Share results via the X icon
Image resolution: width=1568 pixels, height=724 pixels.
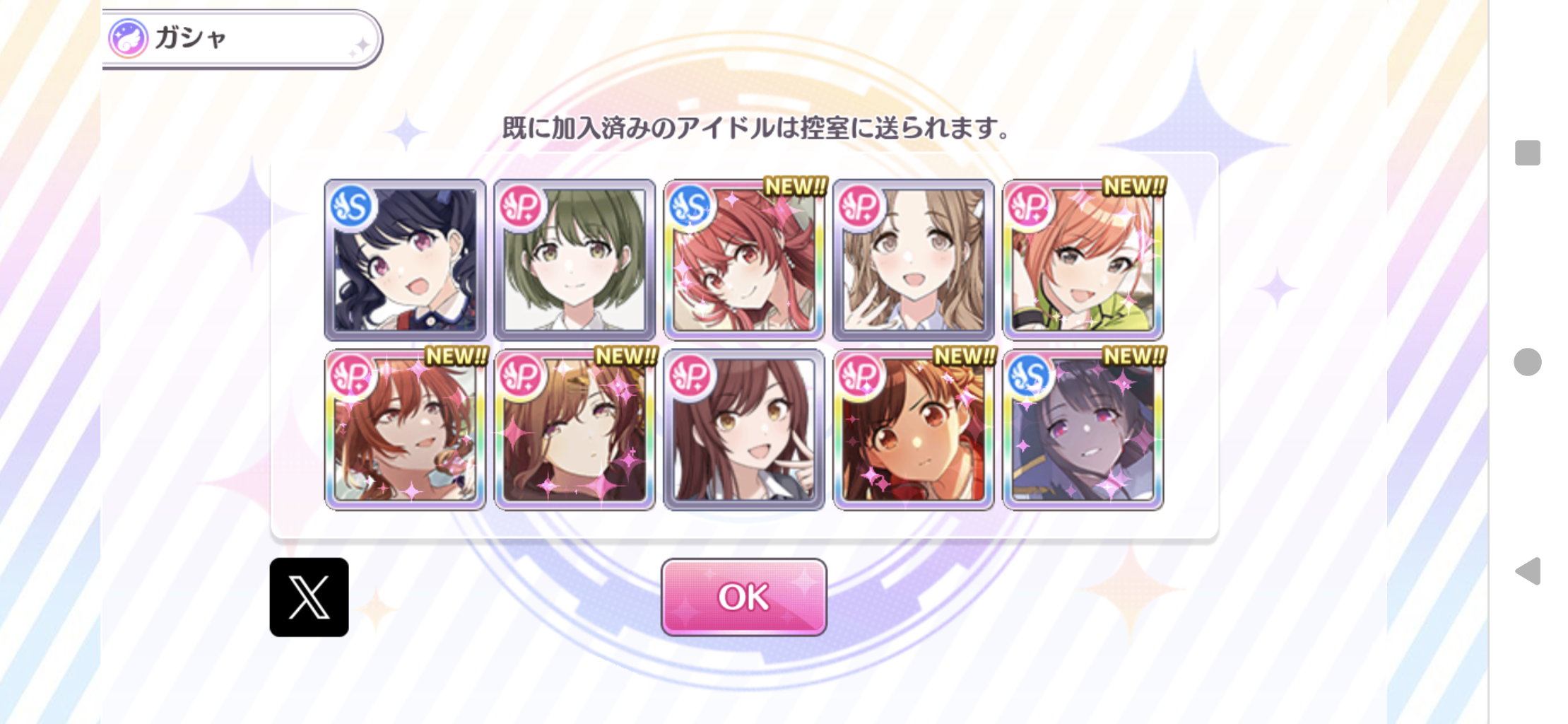pyautogui.click(x=309, y=597)
